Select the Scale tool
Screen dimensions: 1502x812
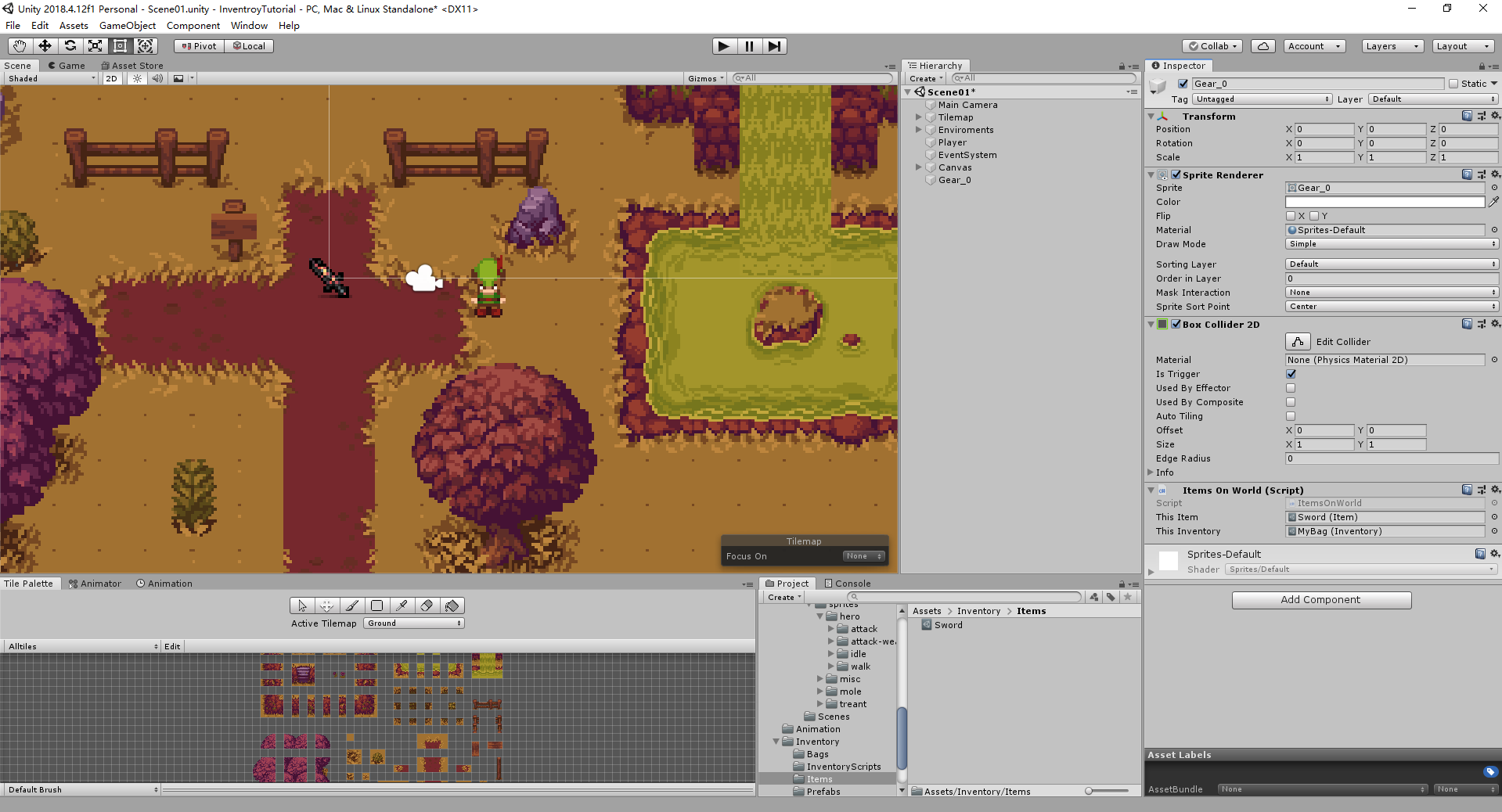tap(95, 45)
